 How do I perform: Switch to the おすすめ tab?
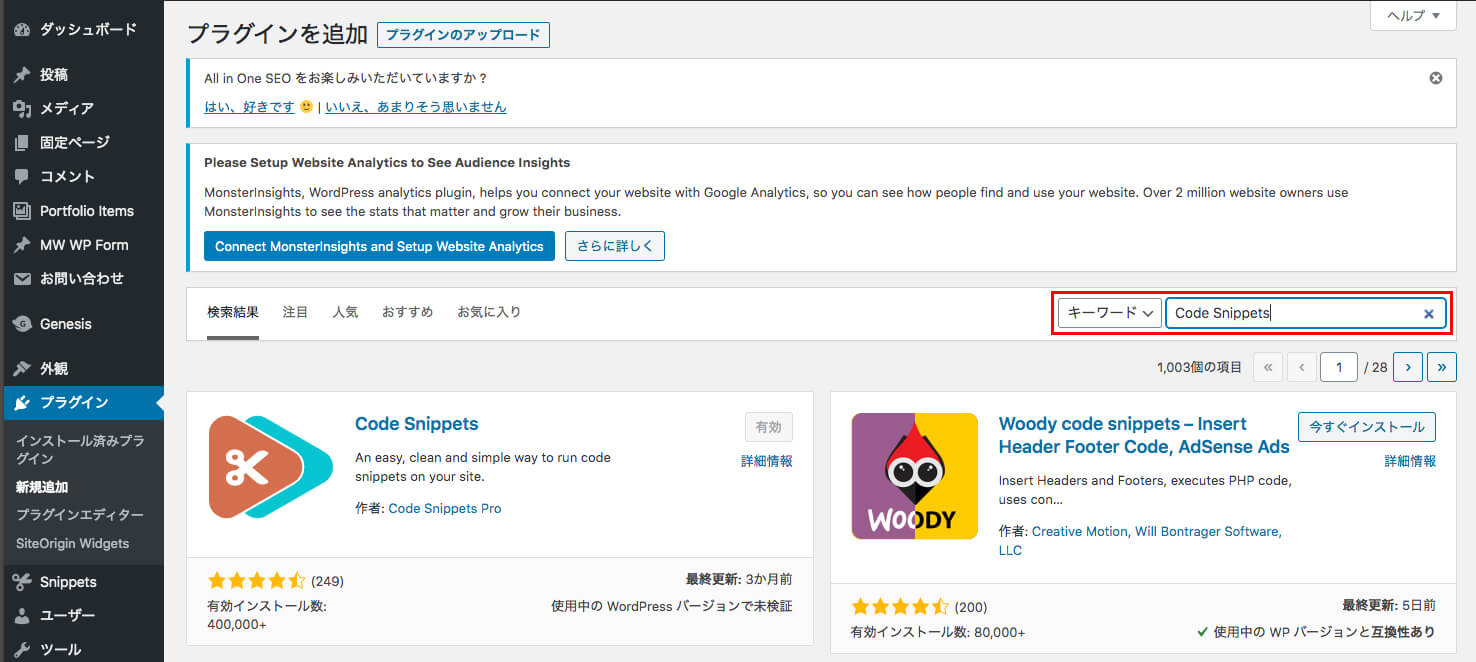point(407,312)
